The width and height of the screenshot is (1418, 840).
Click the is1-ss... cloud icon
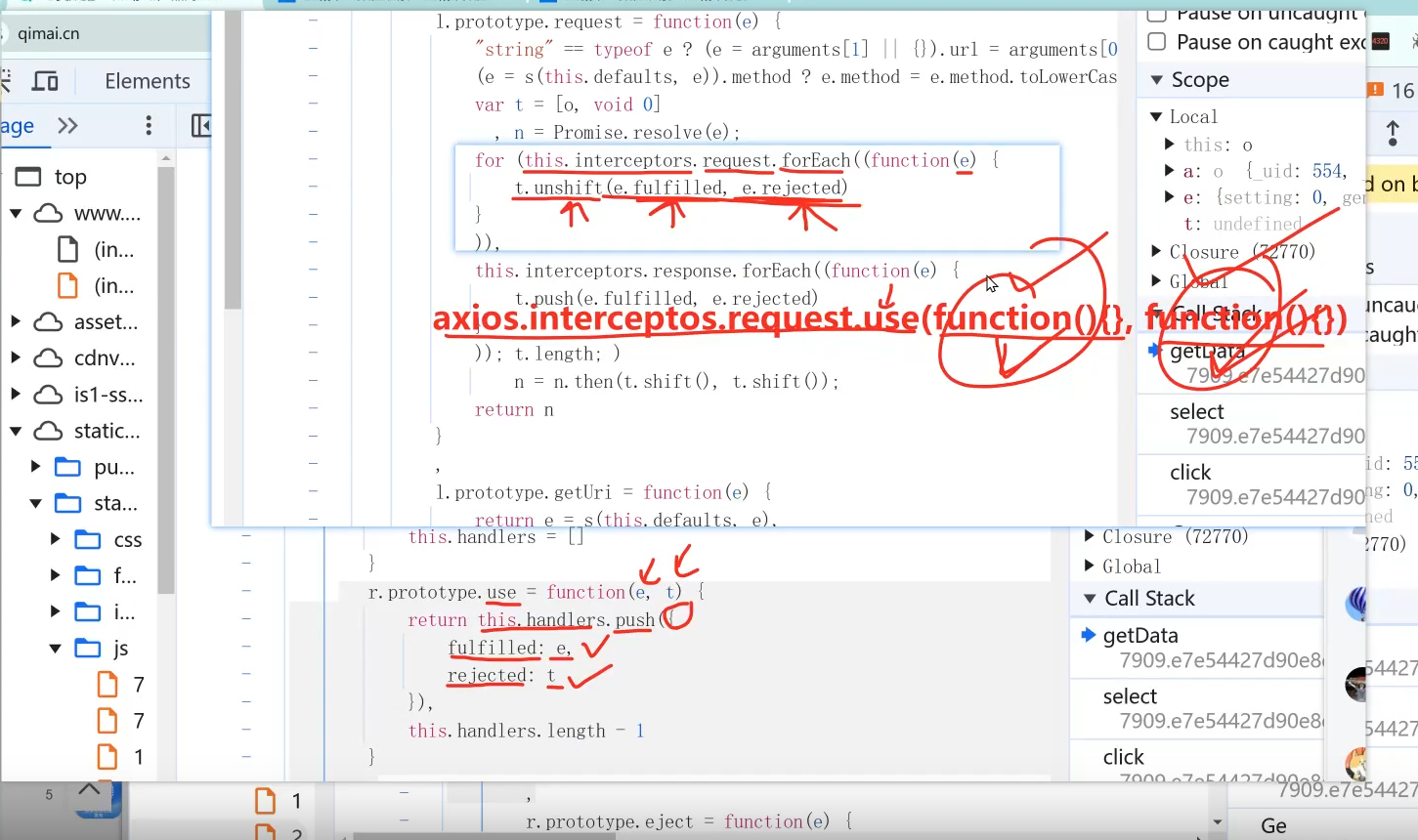tap(48, 395)
